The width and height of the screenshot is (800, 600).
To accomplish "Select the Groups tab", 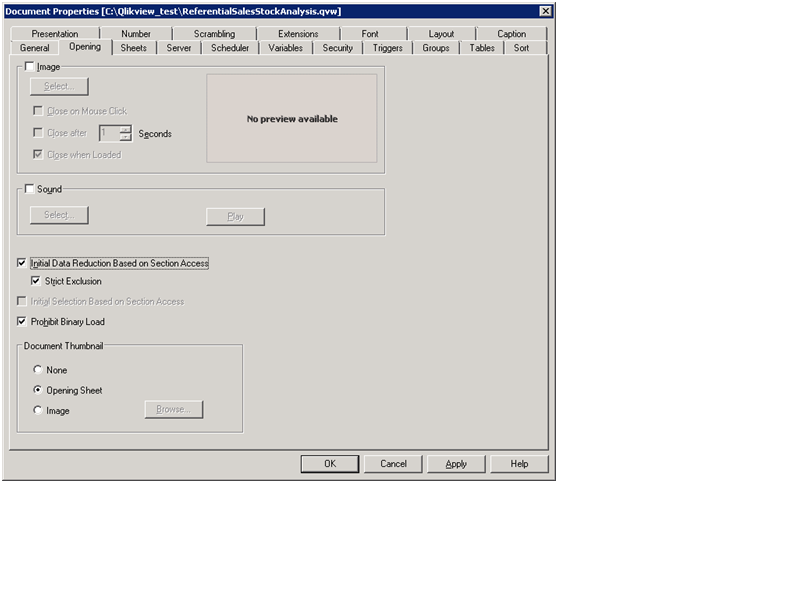I will tap(436, 48).
